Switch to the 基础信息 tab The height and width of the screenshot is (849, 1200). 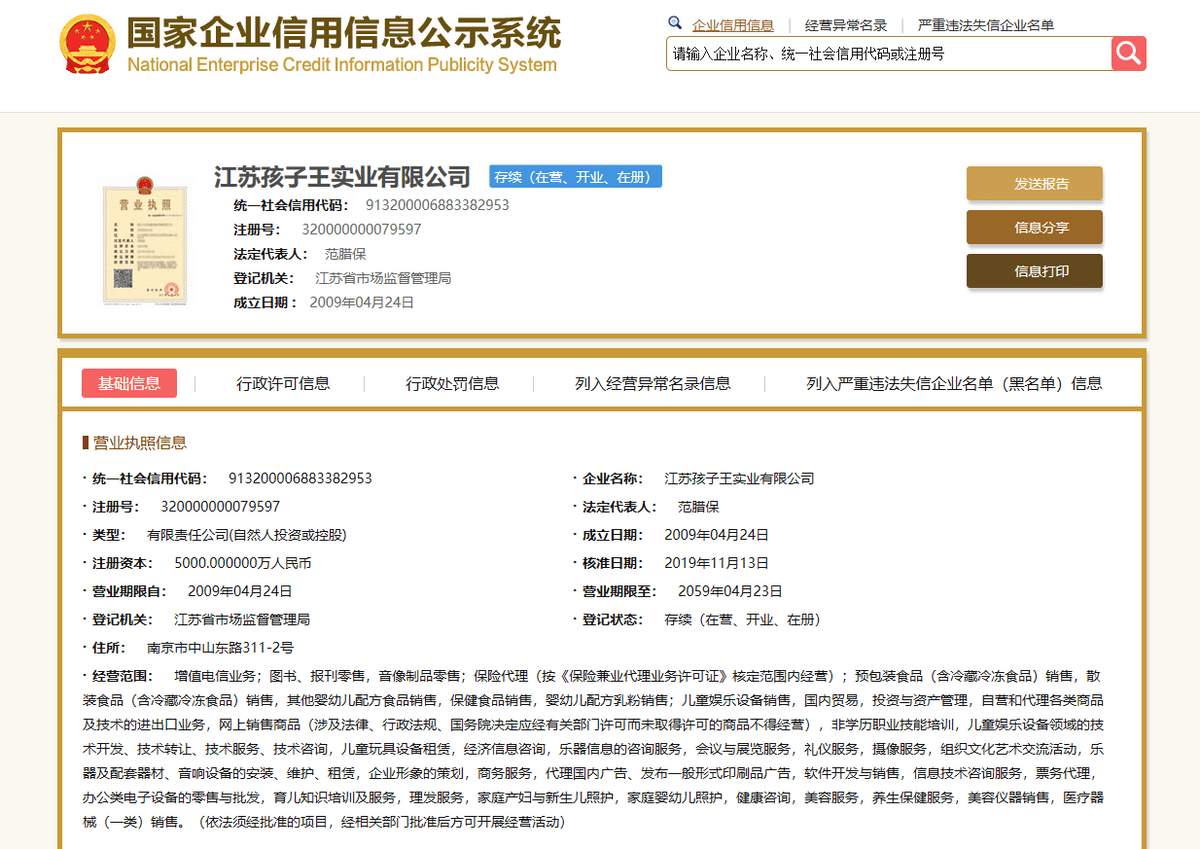[x=129, y=383]
